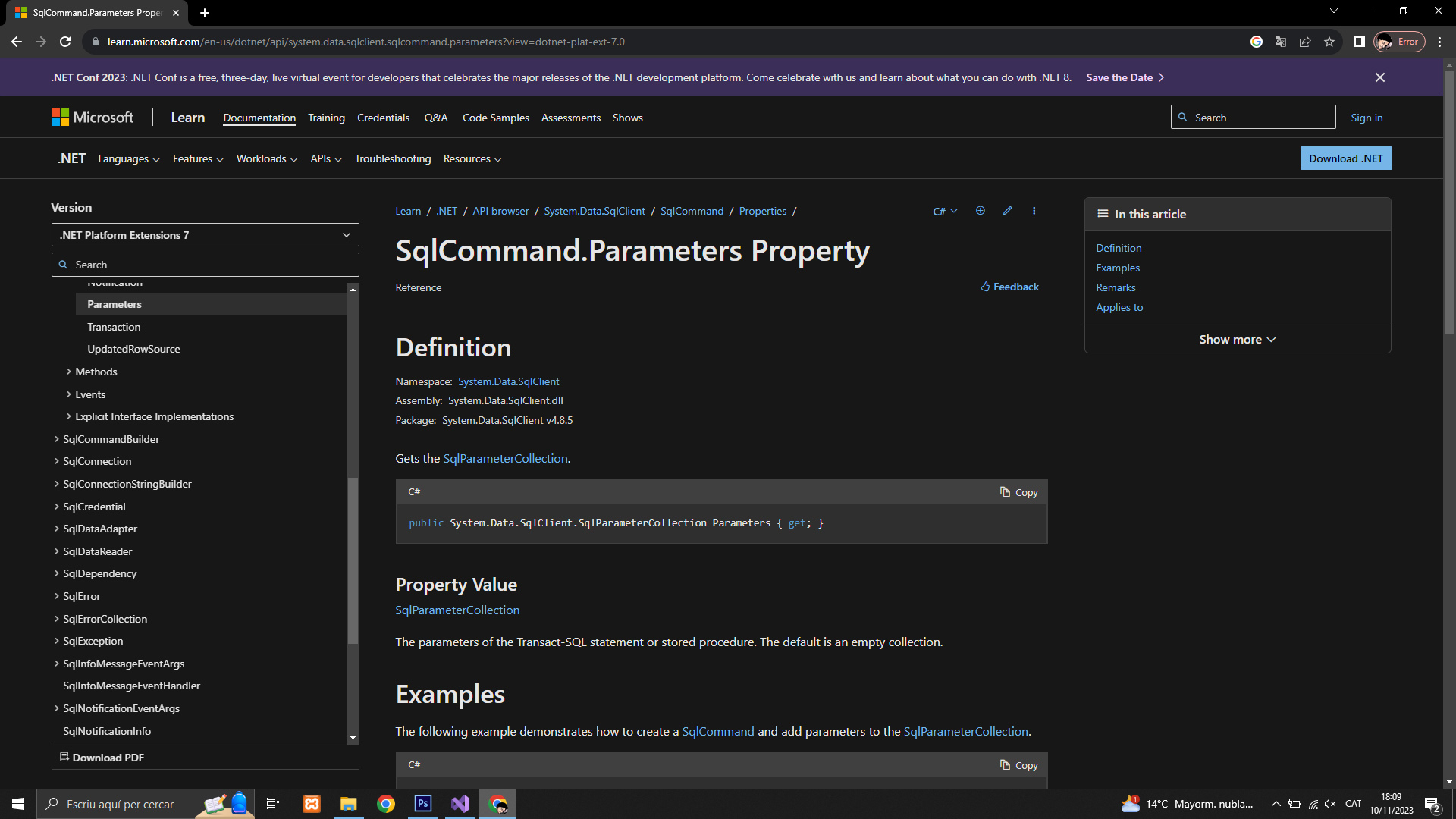
Task: Open the more options vertical dots icon
Action: pyautogui.click(x=1034, y=211)
